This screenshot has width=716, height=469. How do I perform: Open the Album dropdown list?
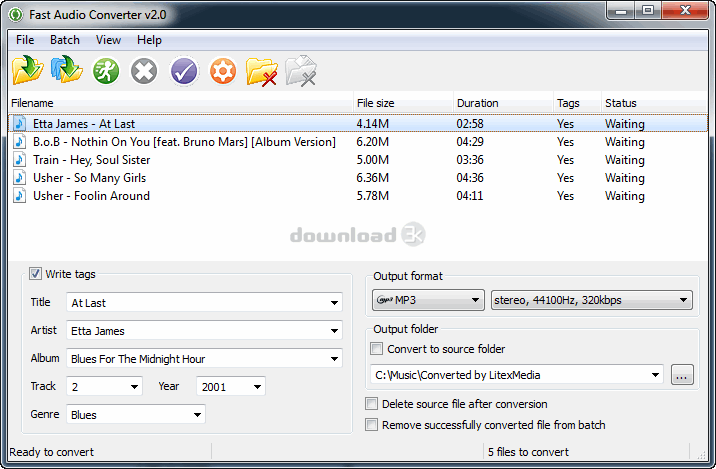334,358
